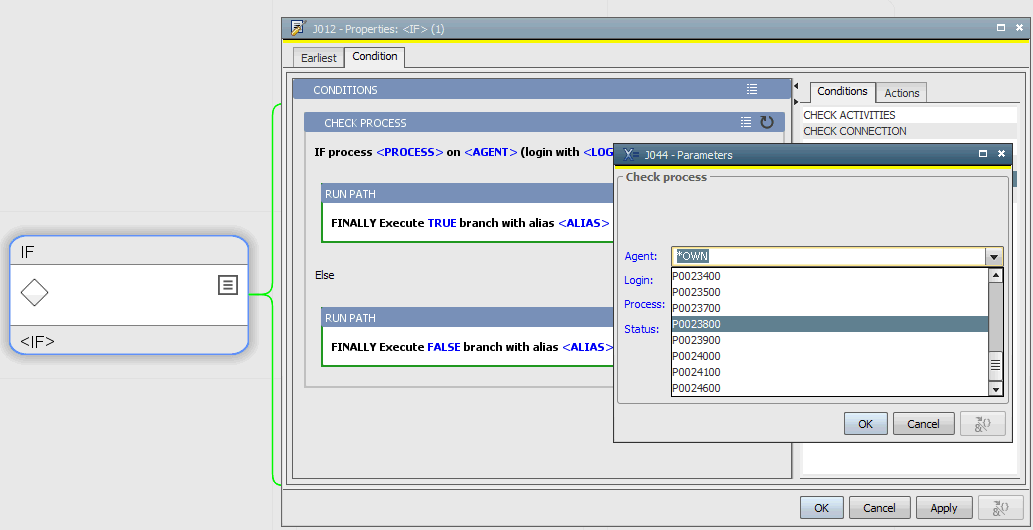Click Apply in Properties window
1033x530 pixels.
(x=944, y=508)
